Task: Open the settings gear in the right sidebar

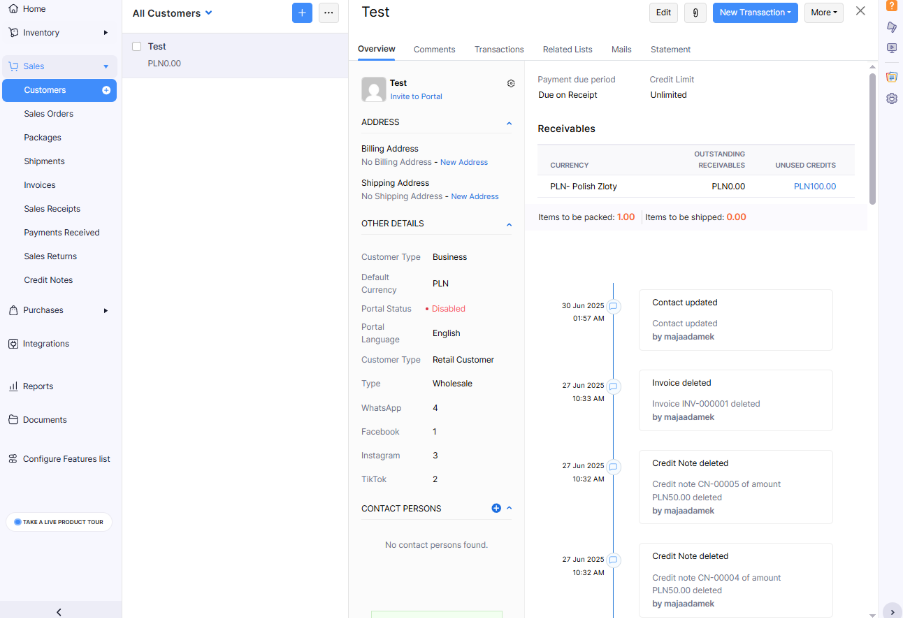Action: (891, 98)
